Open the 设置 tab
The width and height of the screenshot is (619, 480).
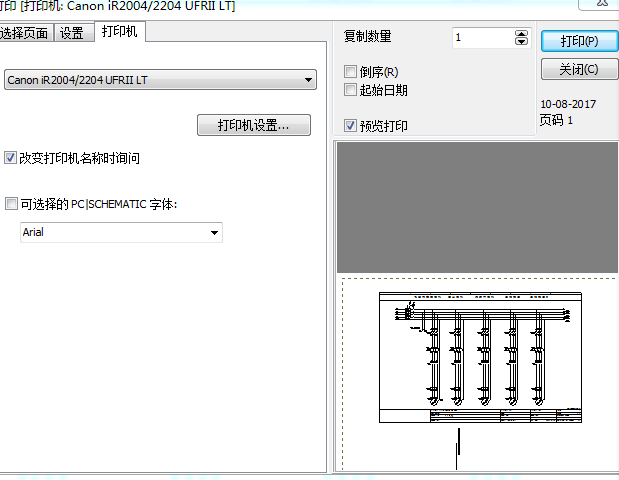pyautogui.click(x=72, y=33)
